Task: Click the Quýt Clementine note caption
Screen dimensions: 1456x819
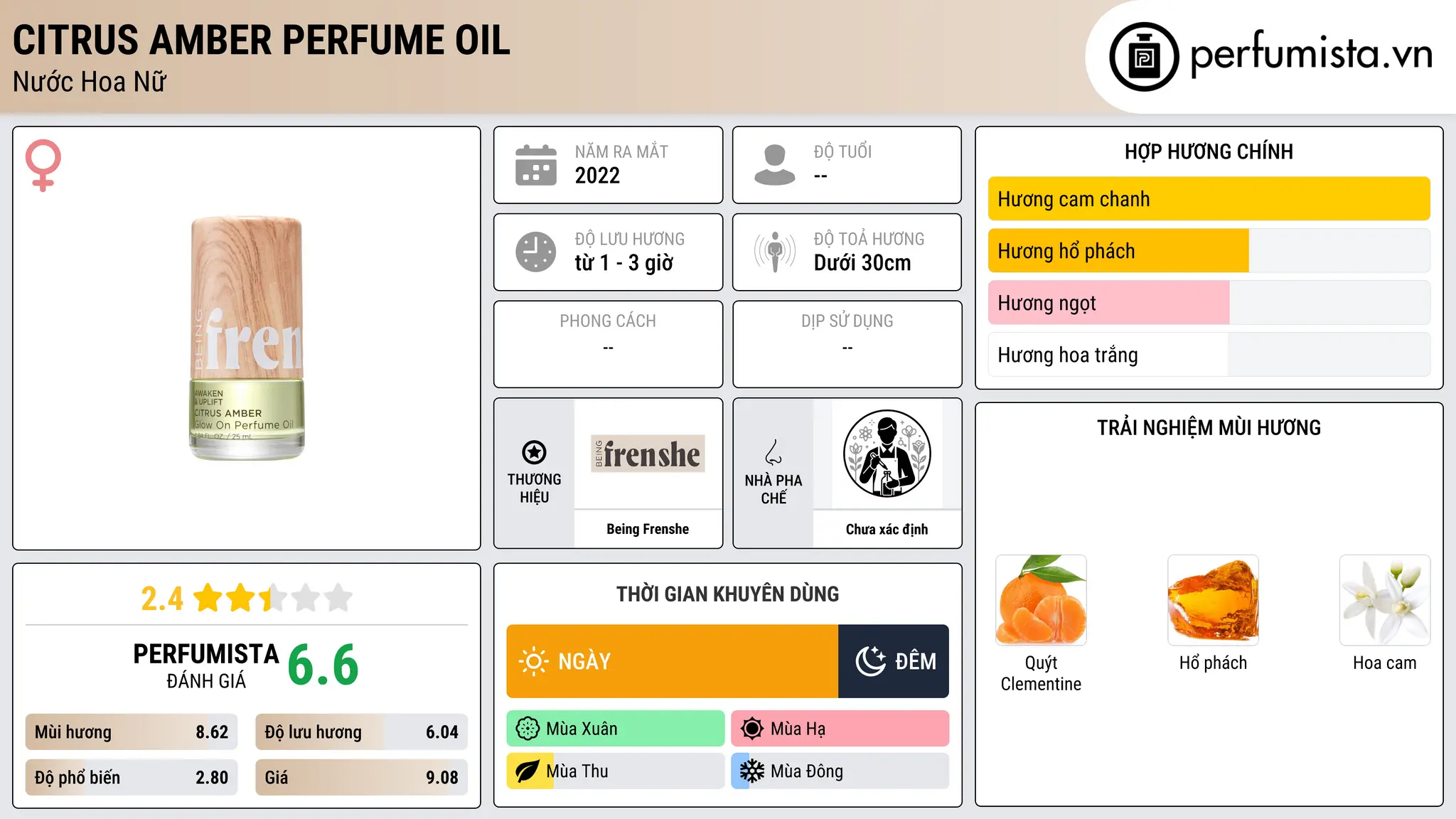Action: [x=1041, y=673]
